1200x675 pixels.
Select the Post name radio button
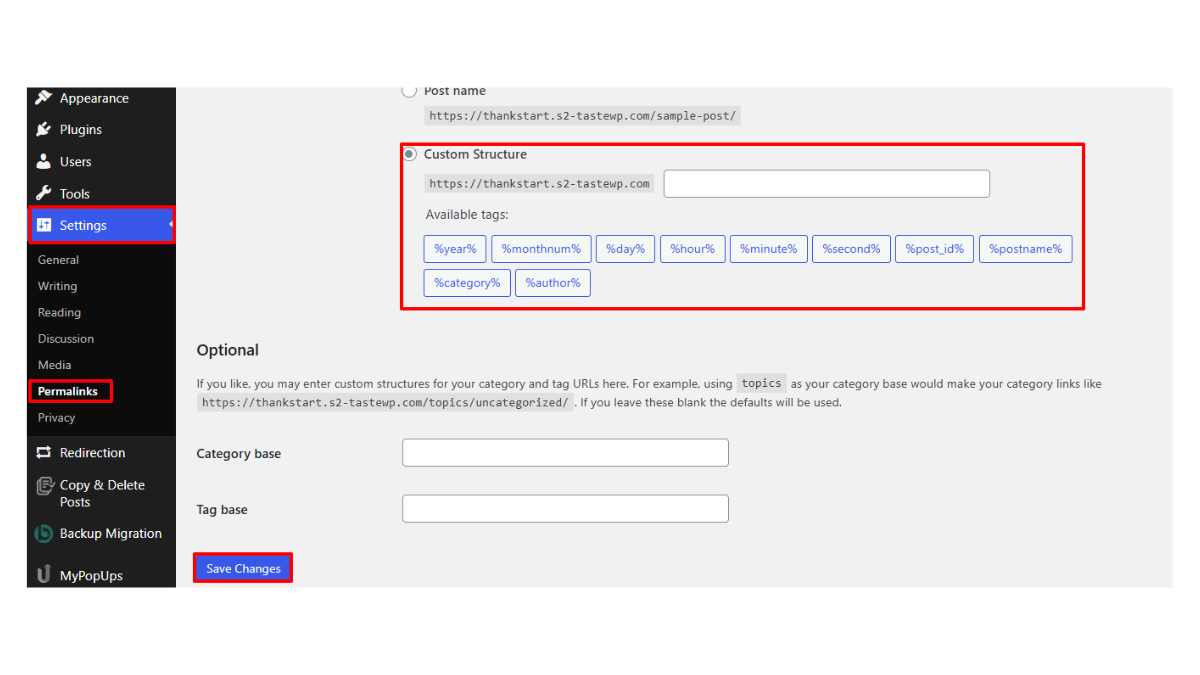(409, 91)
